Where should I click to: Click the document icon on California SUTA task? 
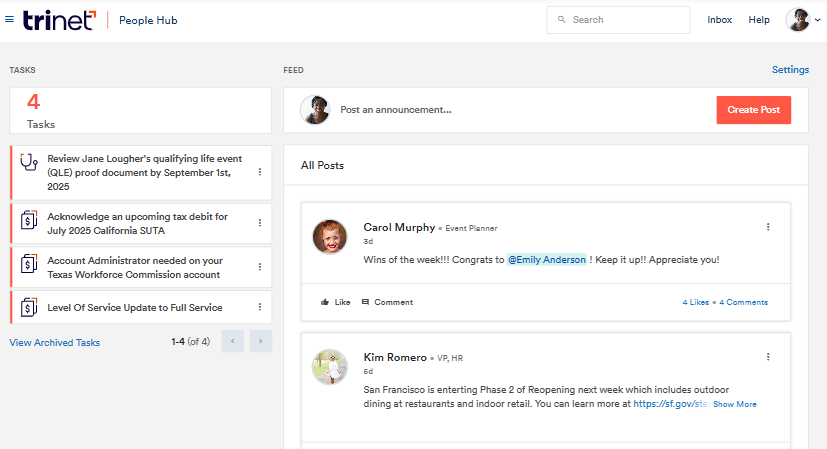coord(29,219)
